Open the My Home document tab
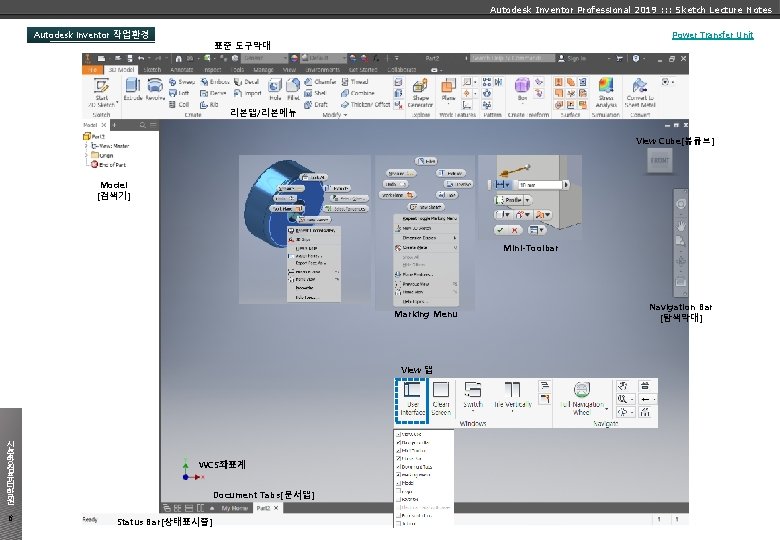 [234, 508]
